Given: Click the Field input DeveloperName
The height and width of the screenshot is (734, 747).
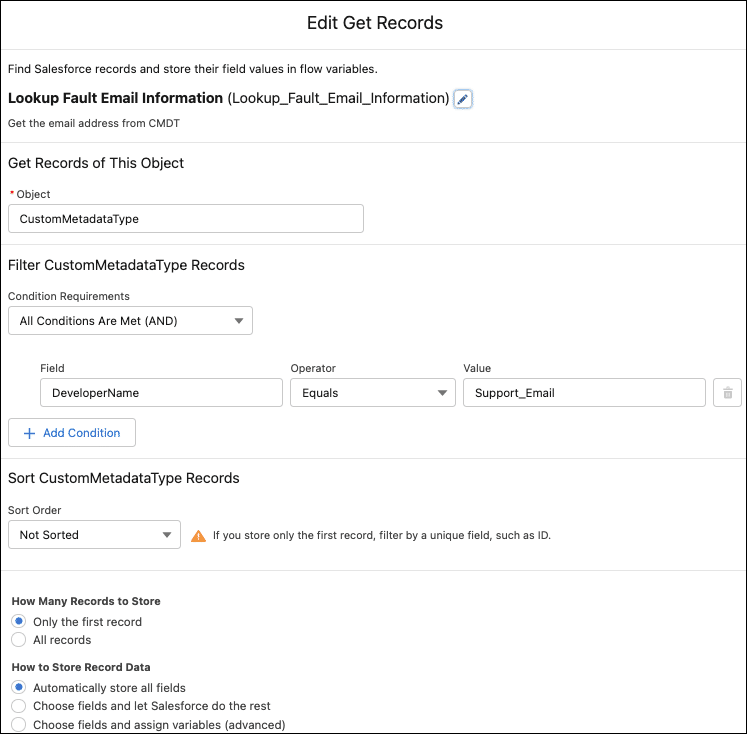Looking at the screenshot, I should (x=161, y=393).
